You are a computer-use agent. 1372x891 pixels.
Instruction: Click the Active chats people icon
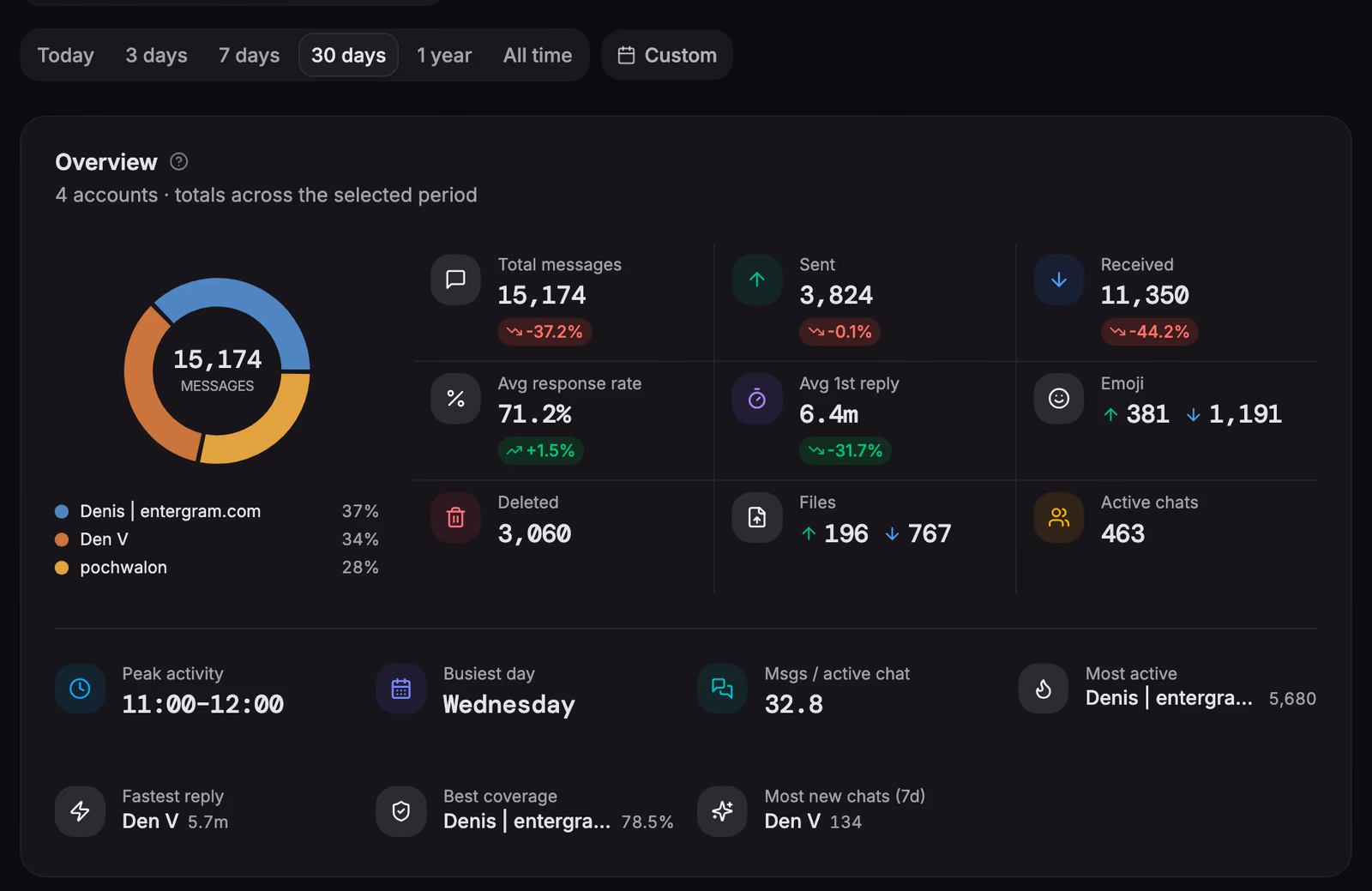(x=1059, y=518)
